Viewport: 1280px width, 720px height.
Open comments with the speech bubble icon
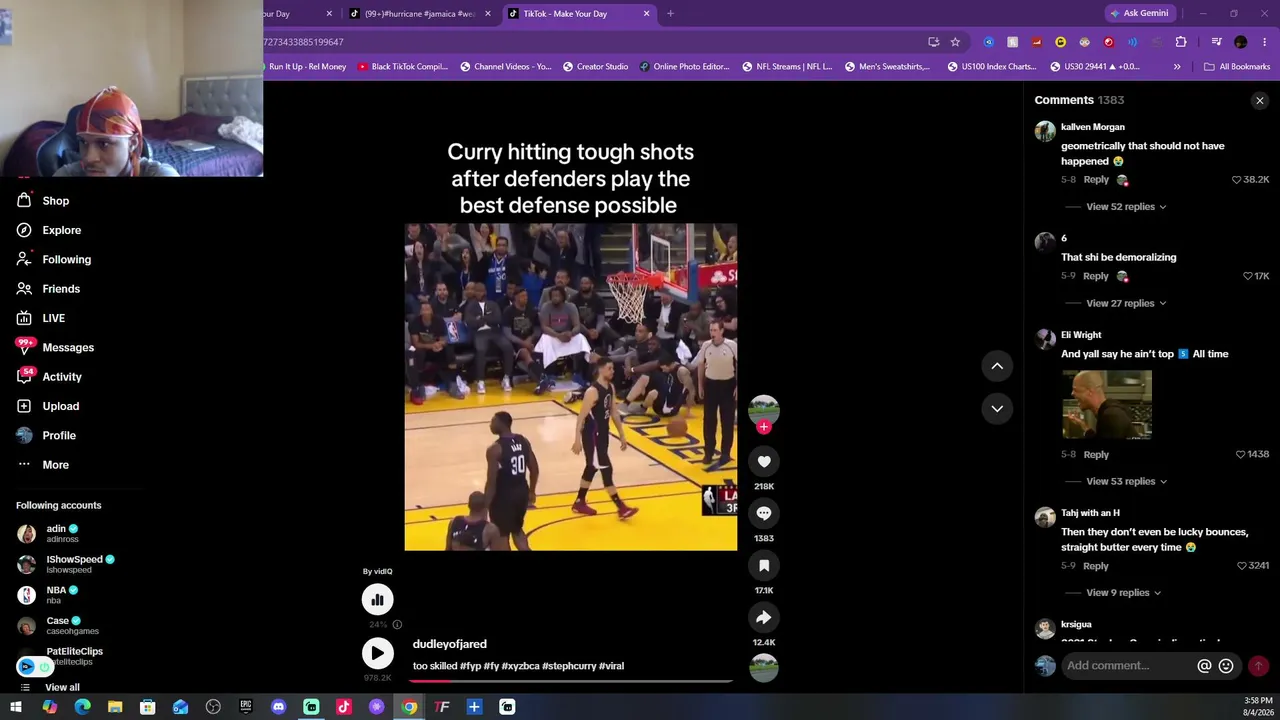(x=764, y=513)
